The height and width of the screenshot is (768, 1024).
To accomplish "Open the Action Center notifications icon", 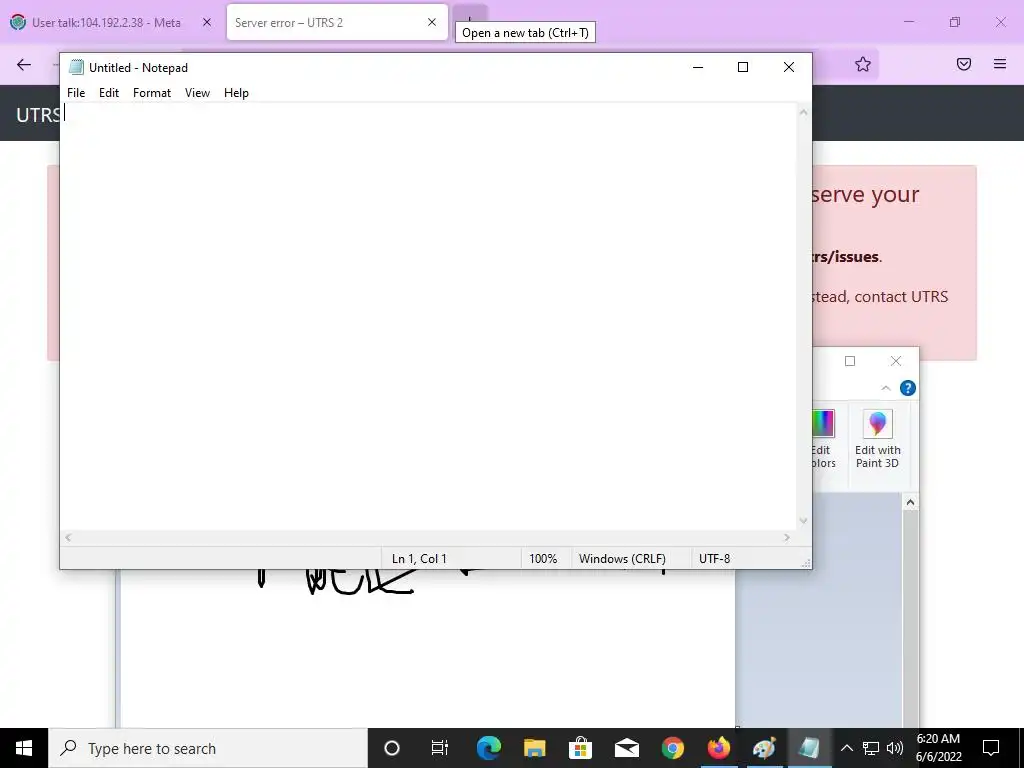I will click(991, 748).
